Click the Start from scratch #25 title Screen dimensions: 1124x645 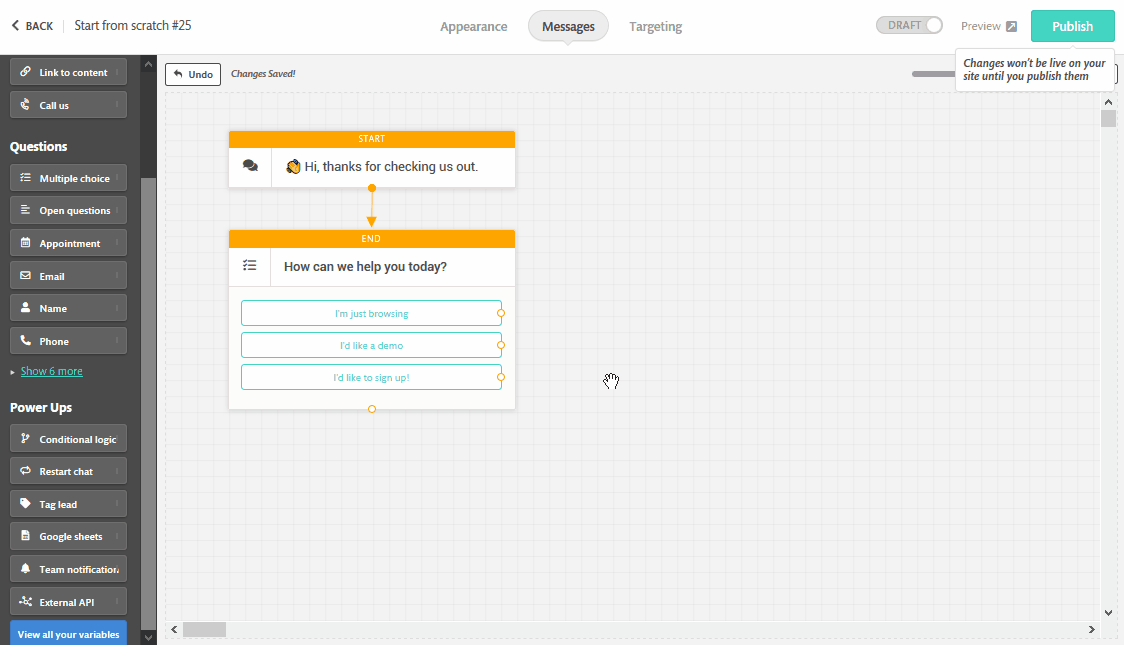coord(133,25)
